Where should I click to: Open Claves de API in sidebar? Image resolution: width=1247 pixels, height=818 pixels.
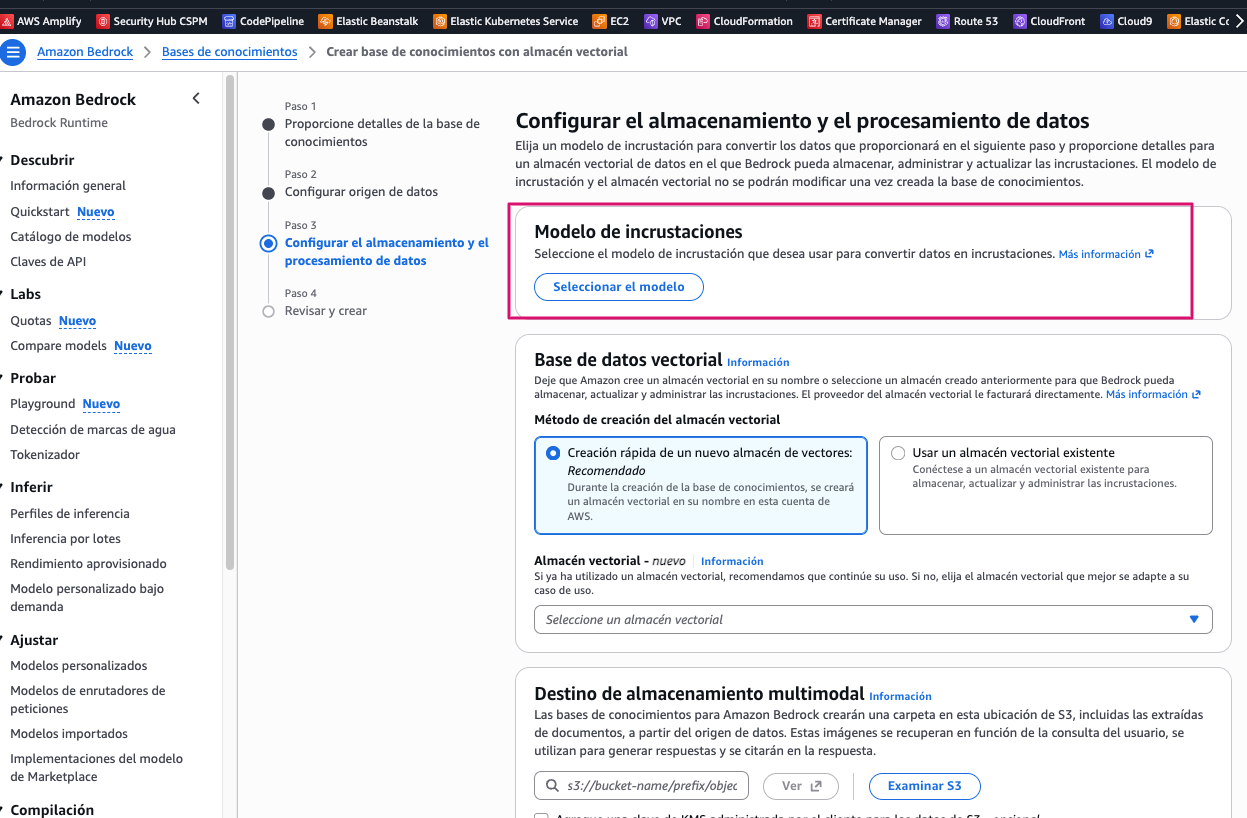tap(48, 262)
